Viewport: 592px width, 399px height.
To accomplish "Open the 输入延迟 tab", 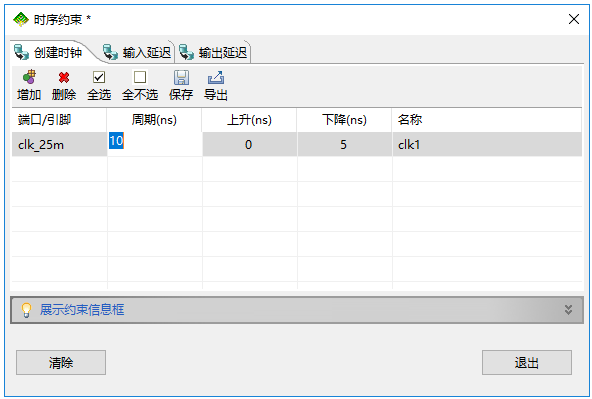I will [x=137, y=52].
